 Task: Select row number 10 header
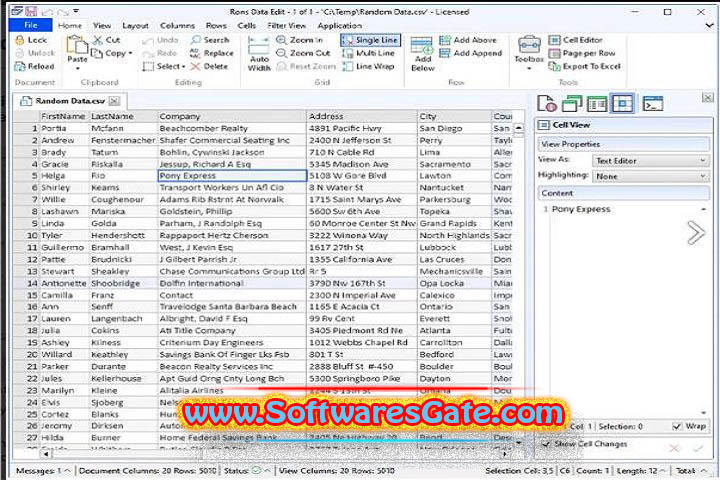(x=26, y=235)
